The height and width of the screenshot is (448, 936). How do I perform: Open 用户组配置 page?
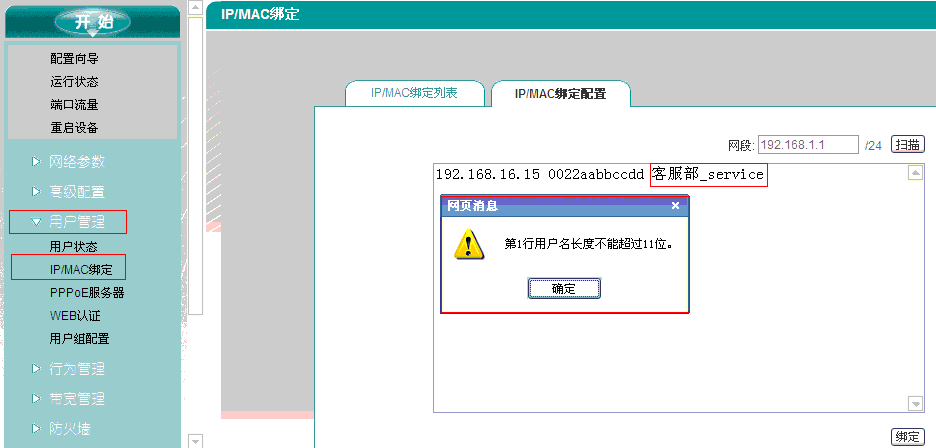coord(80,339)
